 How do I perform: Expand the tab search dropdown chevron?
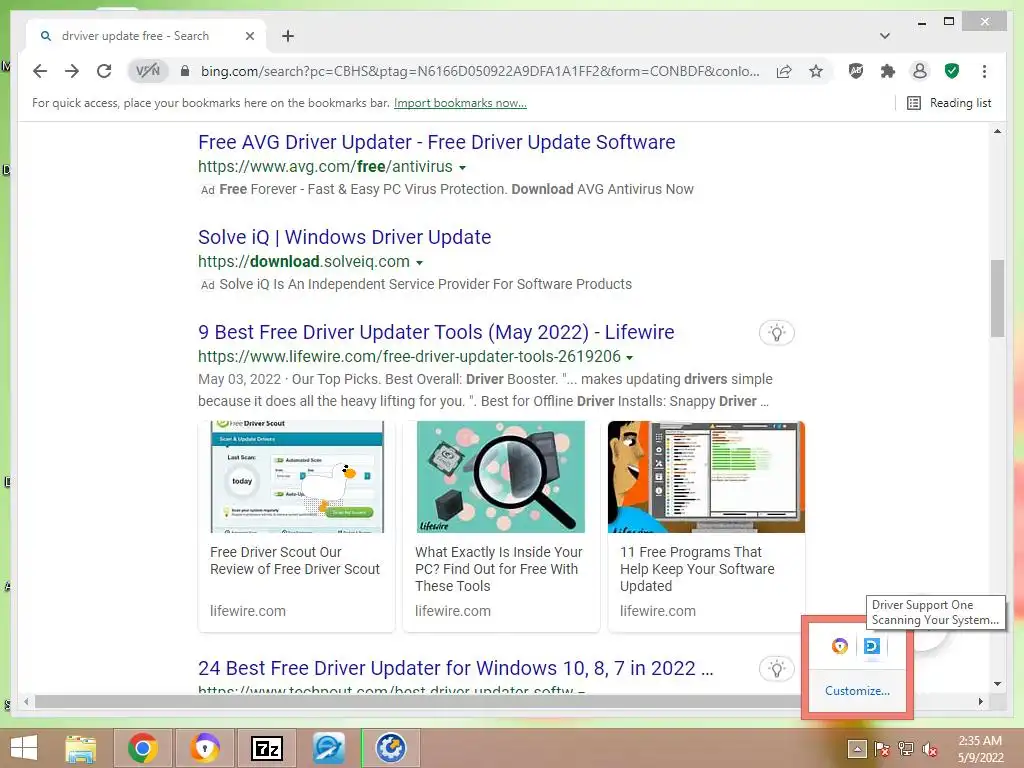pyautogui.click(x=885, y=36)
